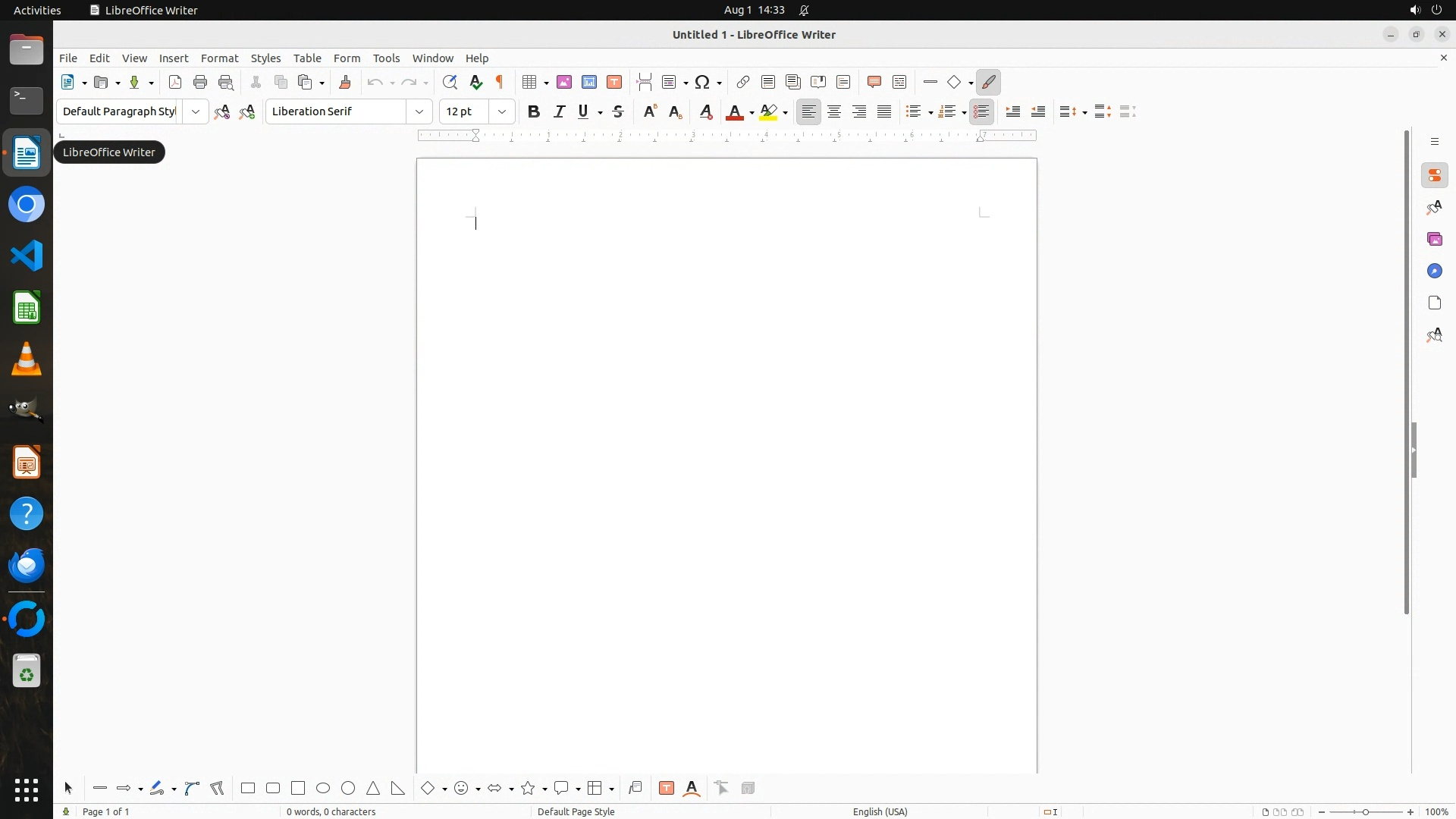Click English (USA) language in status bar
Image resolution: width=1456 pixels, height=819 pixels.
[x=880, y=811]
